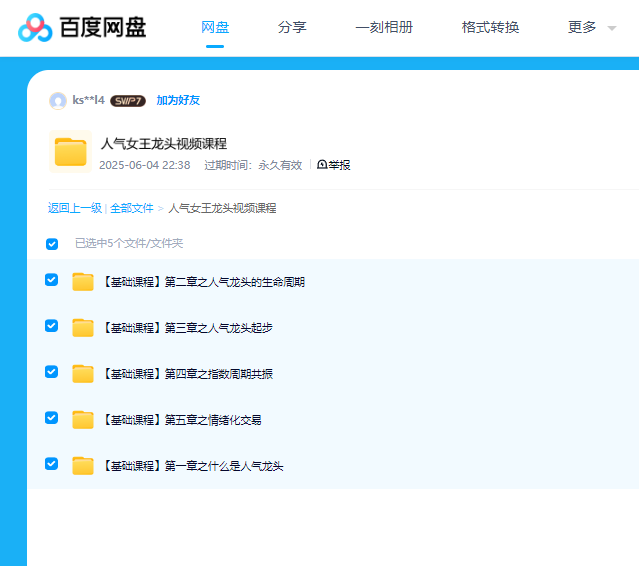Uncheck the select-all checkbox in list header
This screenshot has width=639, height=566.
coord(52,244)
